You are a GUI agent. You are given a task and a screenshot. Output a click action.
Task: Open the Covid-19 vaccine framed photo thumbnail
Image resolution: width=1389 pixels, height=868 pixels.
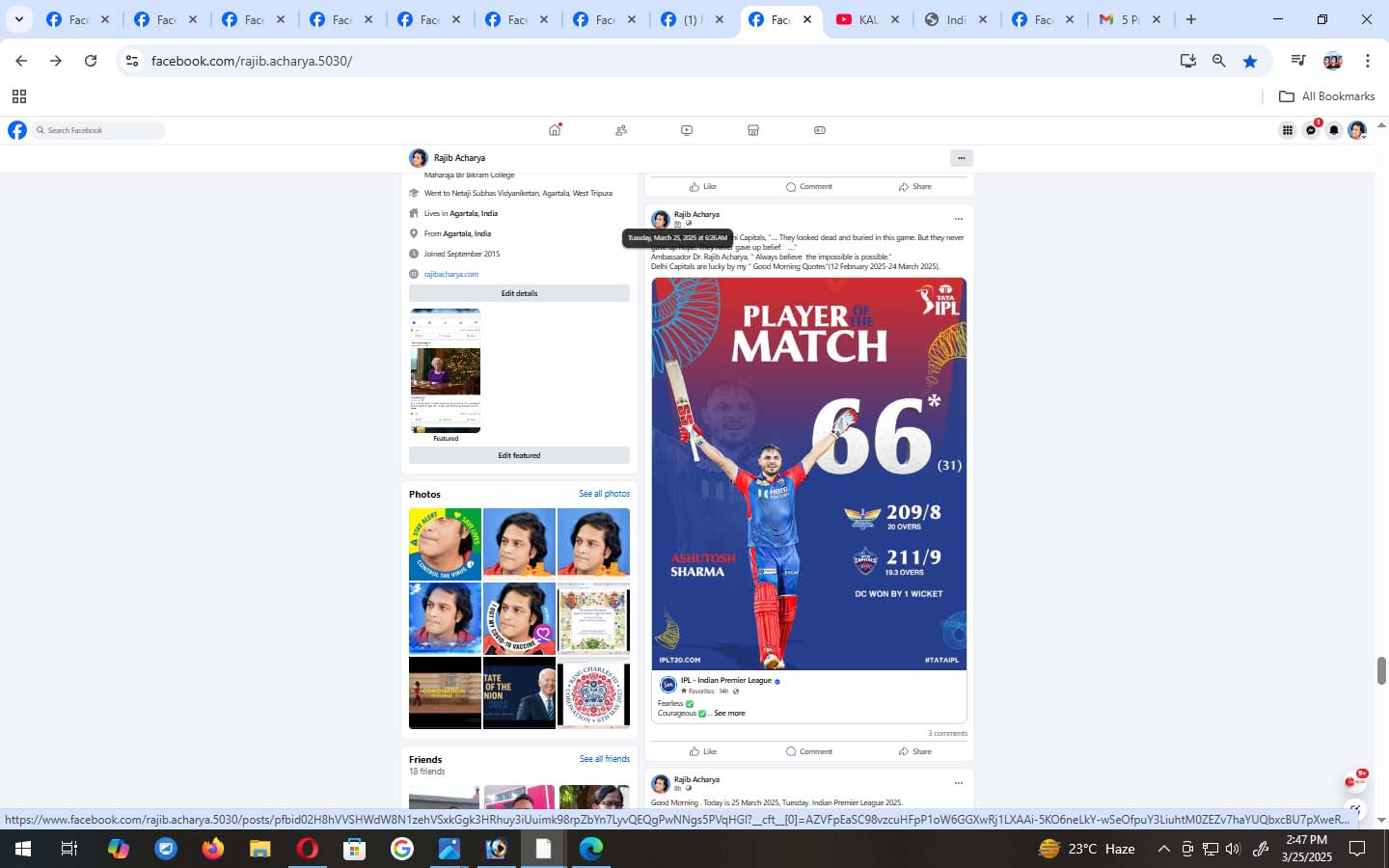click(519, 618)
